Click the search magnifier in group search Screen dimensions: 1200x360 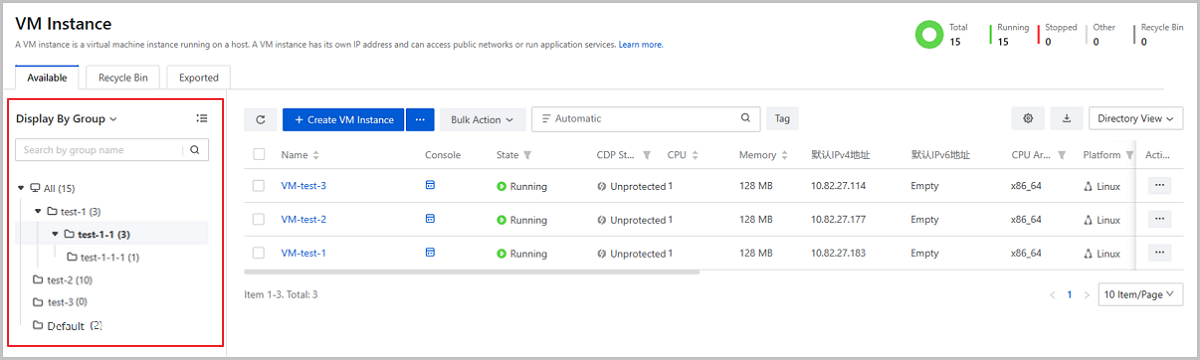[x=195, y=150]
